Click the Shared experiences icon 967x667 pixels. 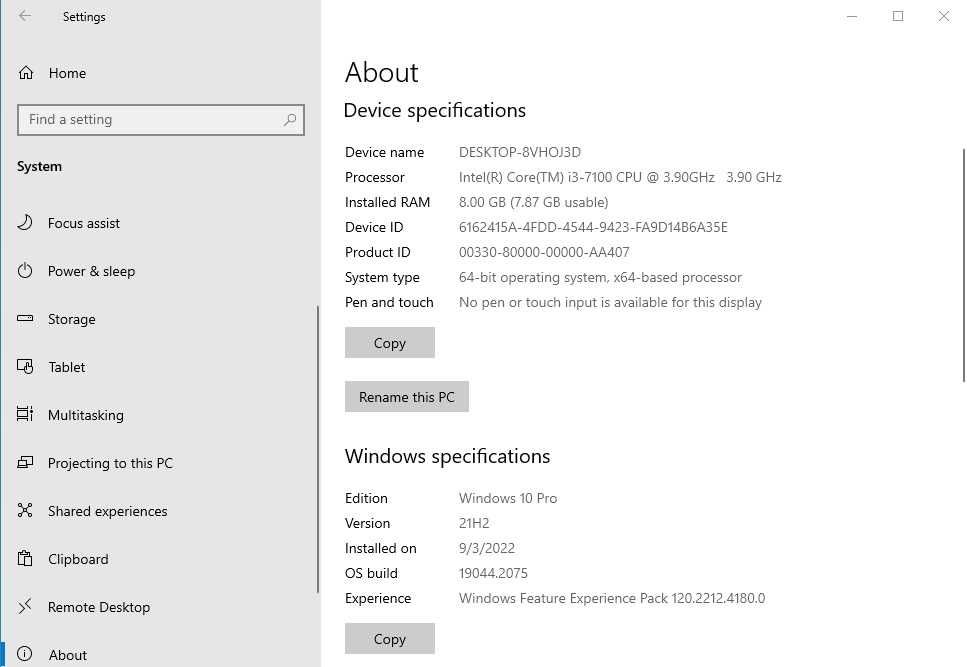pos(25,510)
